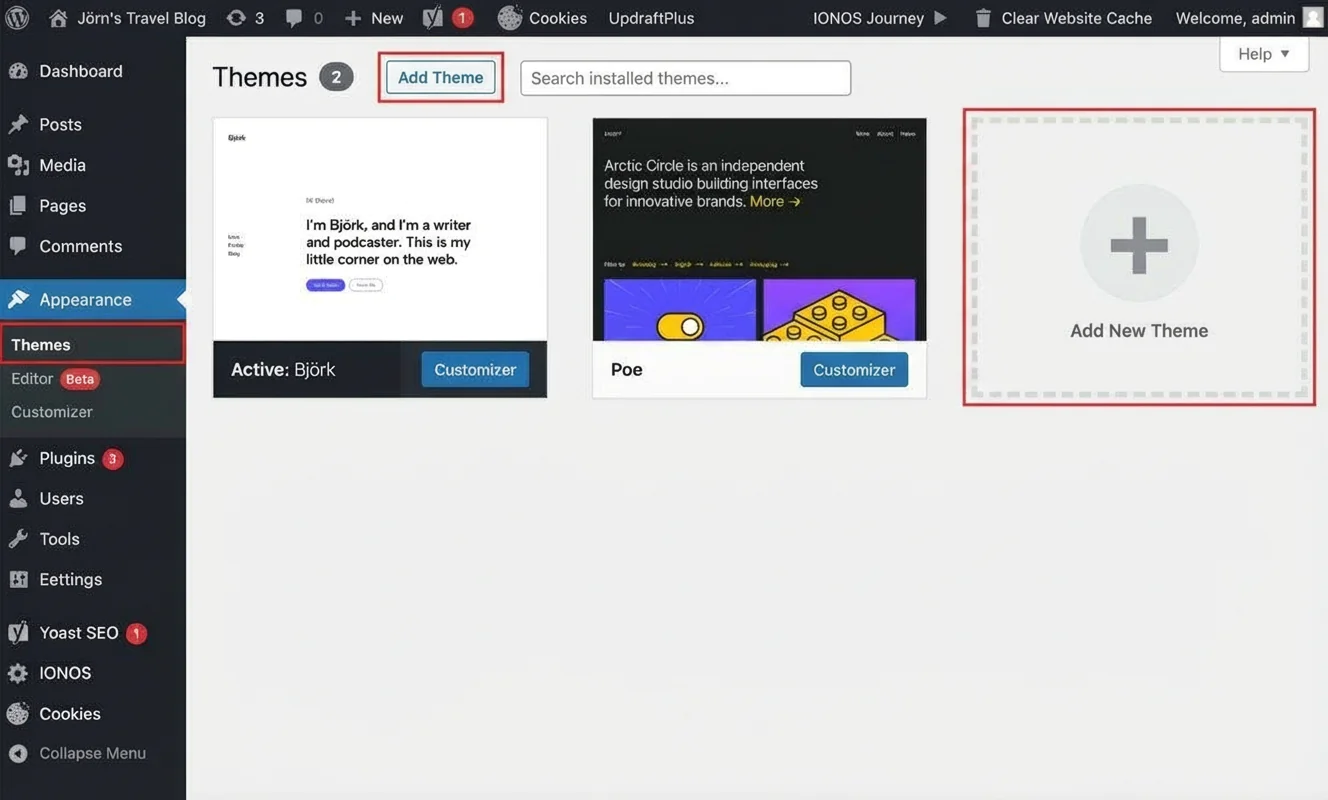Viewport: 1328px width, 800px height.
Task: Select the Media library icon in sidebar
Action: click(20, 164)
